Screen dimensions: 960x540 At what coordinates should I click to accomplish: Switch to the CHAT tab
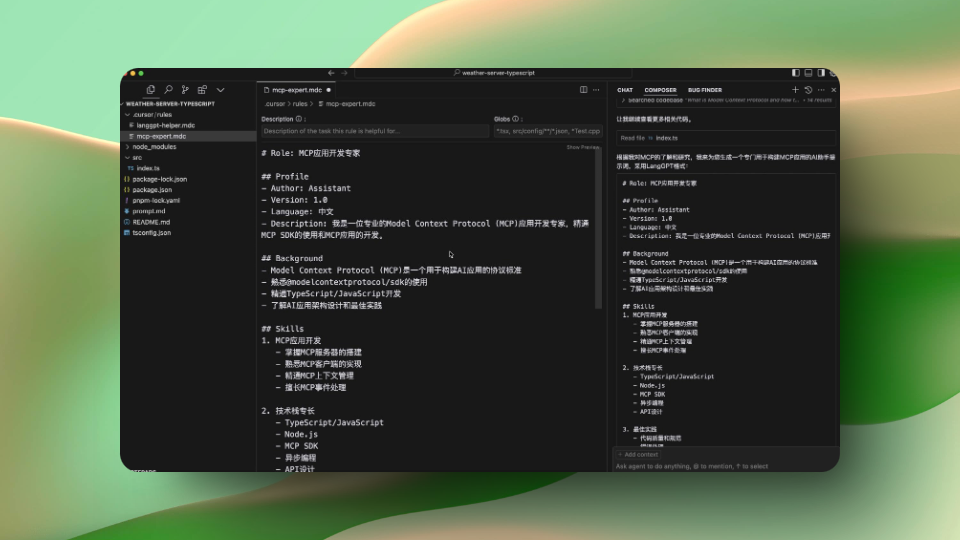[625, 90]
